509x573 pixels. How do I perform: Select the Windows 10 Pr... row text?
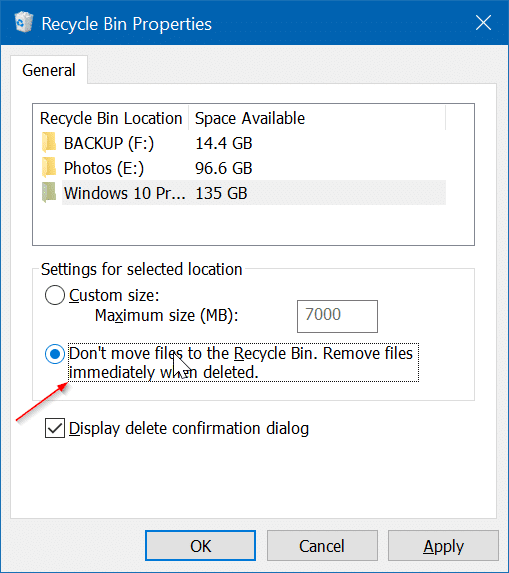(125, 193)
